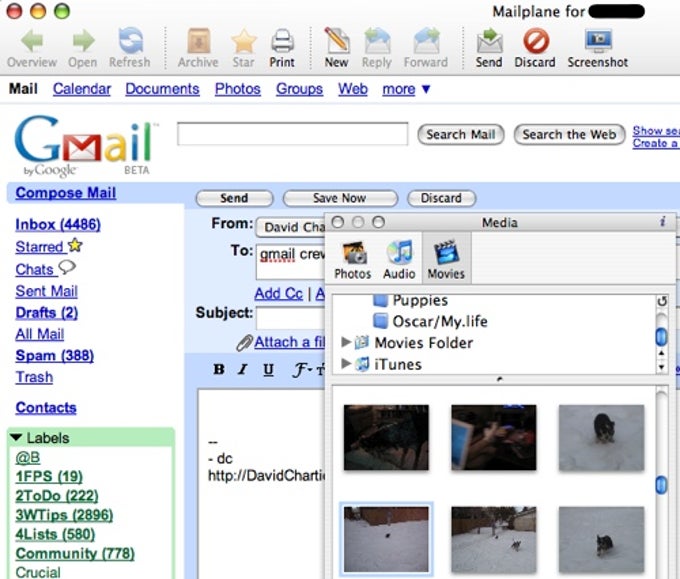680x579 pixels.
Task: Open the Groups link
Action: [x=300, y=89]
